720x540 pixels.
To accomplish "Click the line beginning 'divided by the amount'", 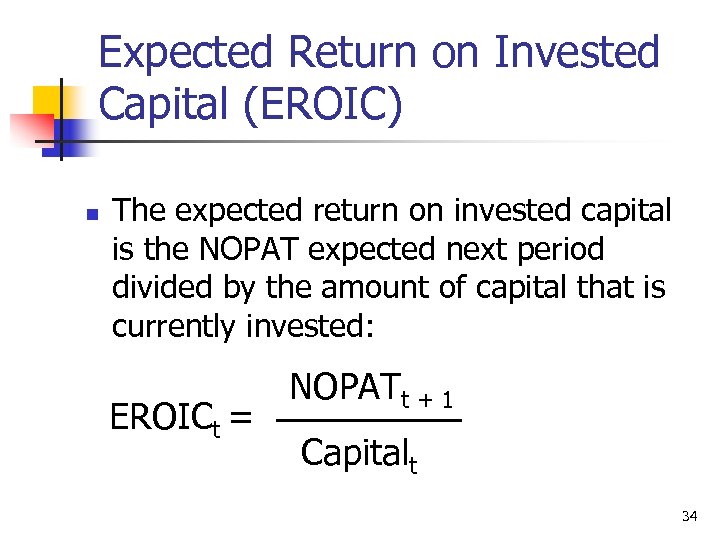I will [x=388, y=287].
